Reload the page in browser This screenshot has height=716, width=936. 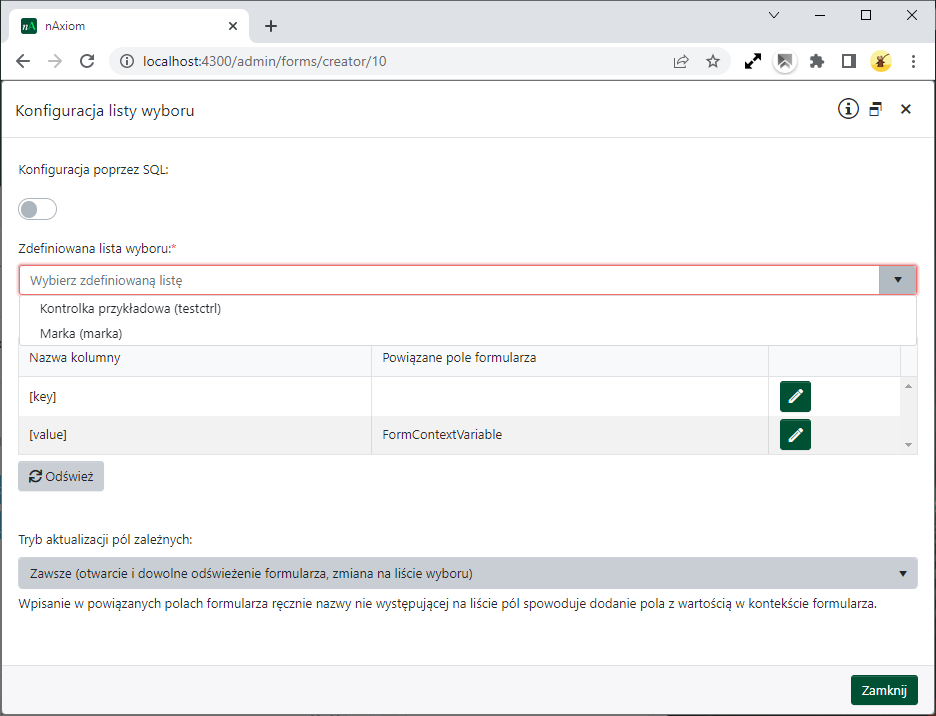click(87, 61)
